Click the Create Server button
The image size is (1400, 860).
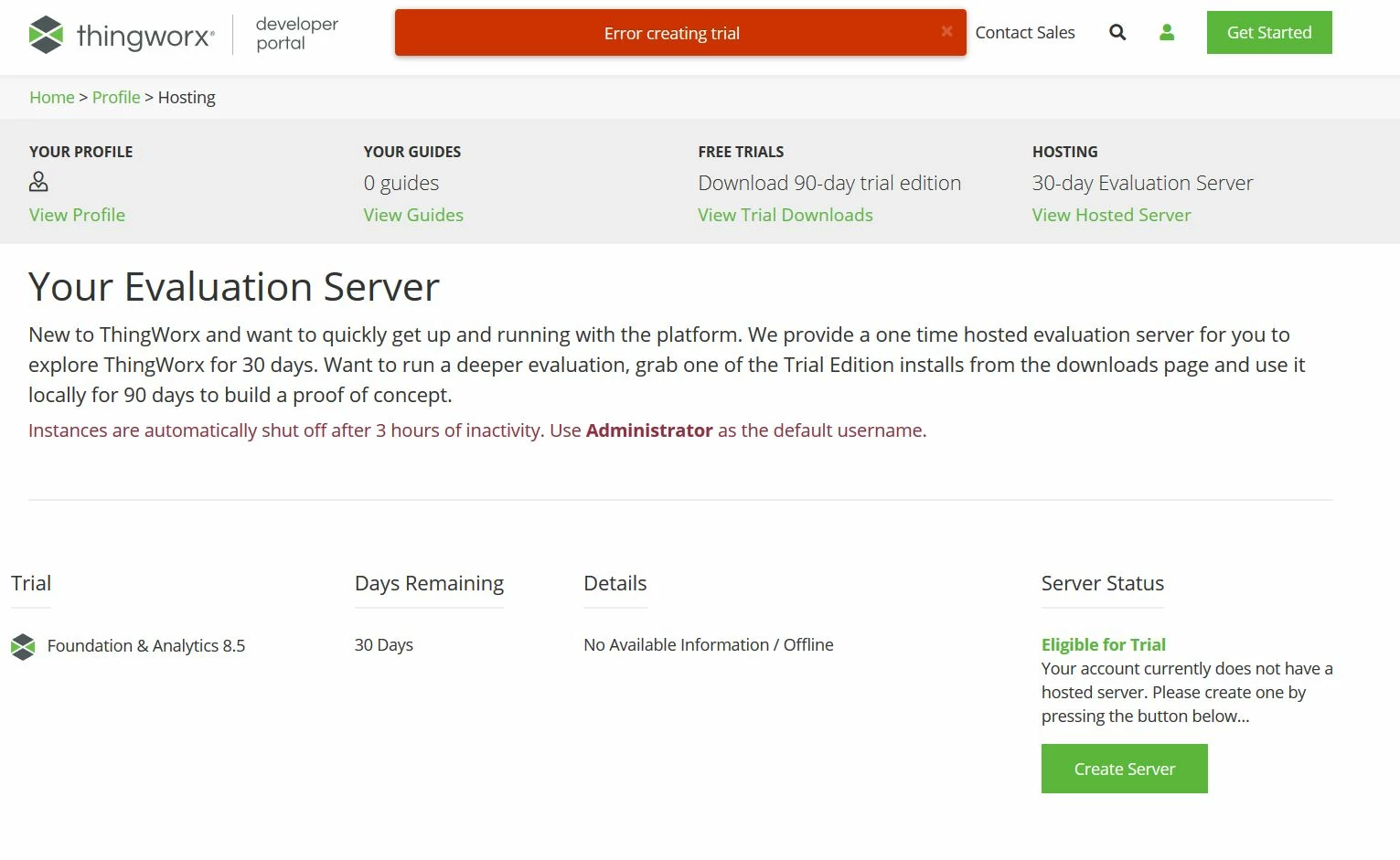point(1125,769)
